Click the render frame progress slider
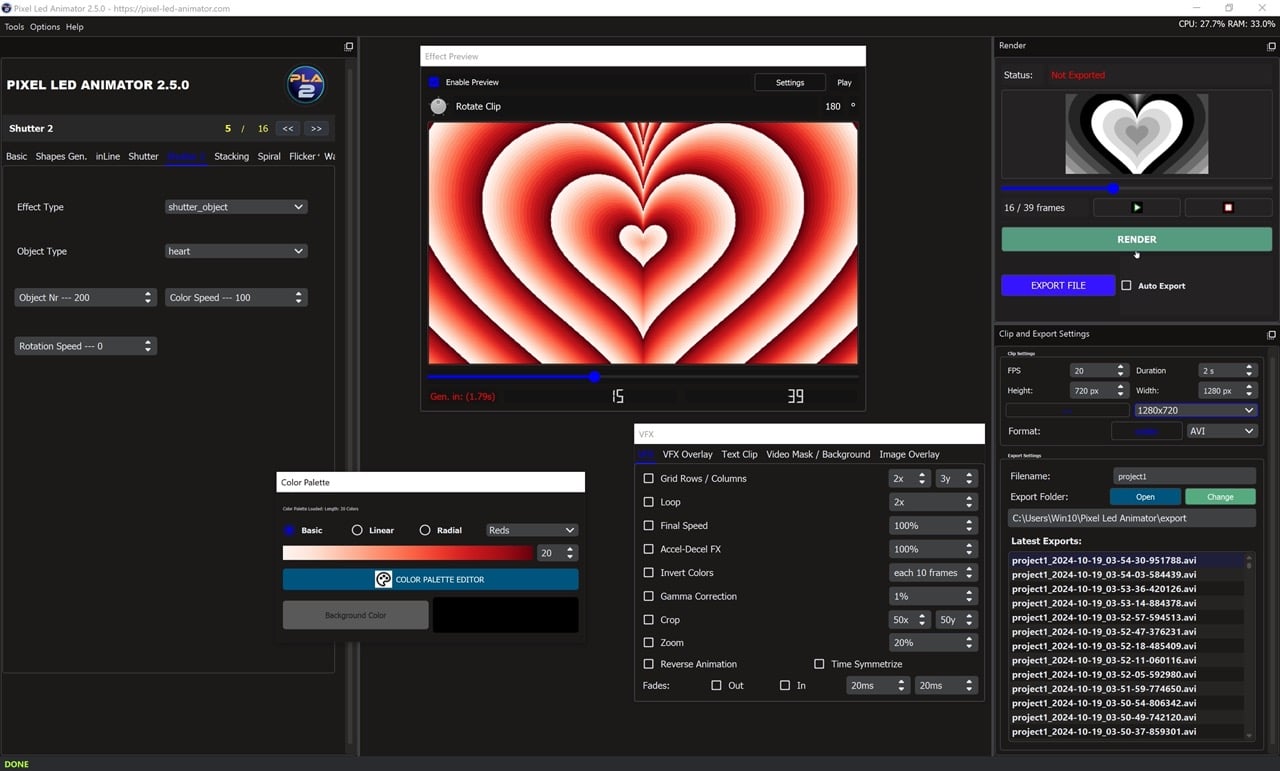The image size is (1280, 771). 1113,188
